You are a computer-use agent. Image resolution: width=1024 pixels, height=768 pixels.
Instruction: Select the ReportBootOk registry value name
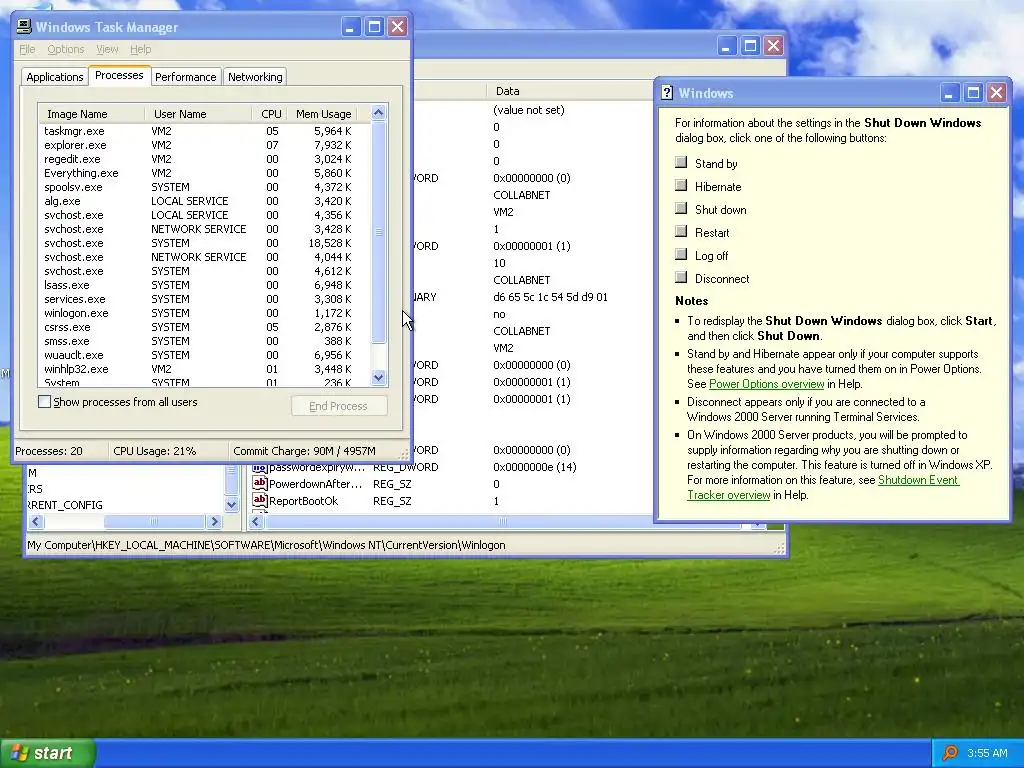click(304, 501)
